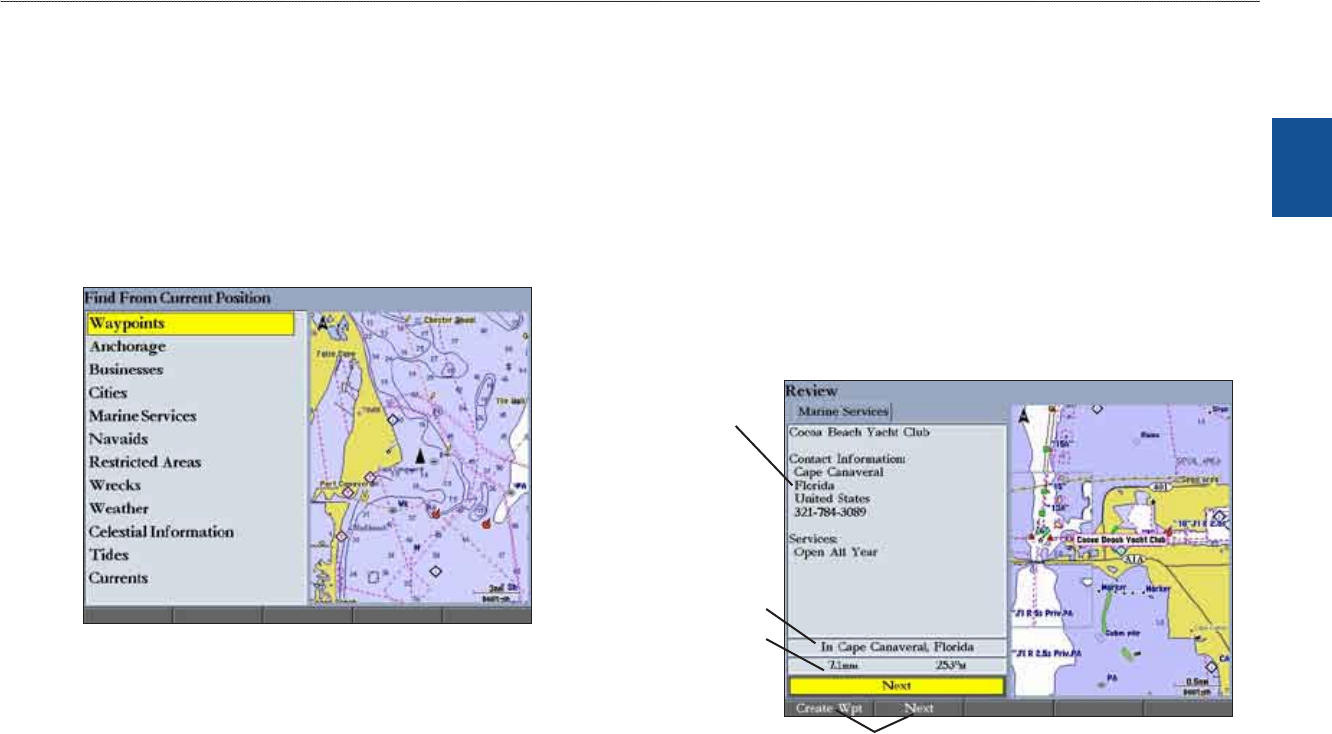Click the 7.1nm distance value
The width and height of the screenshot is (1332, 734).
[x=843, y=664]
